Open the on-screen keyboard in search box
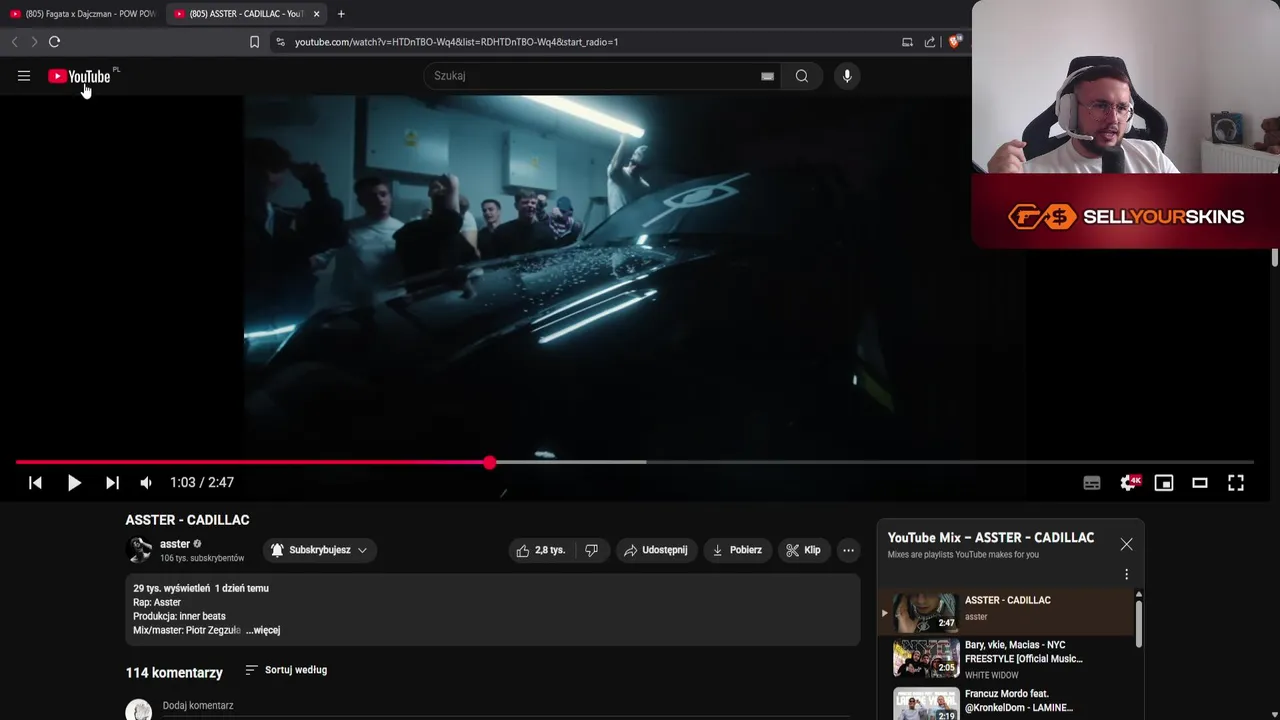The image size is (1280, 720). point(767,76)
